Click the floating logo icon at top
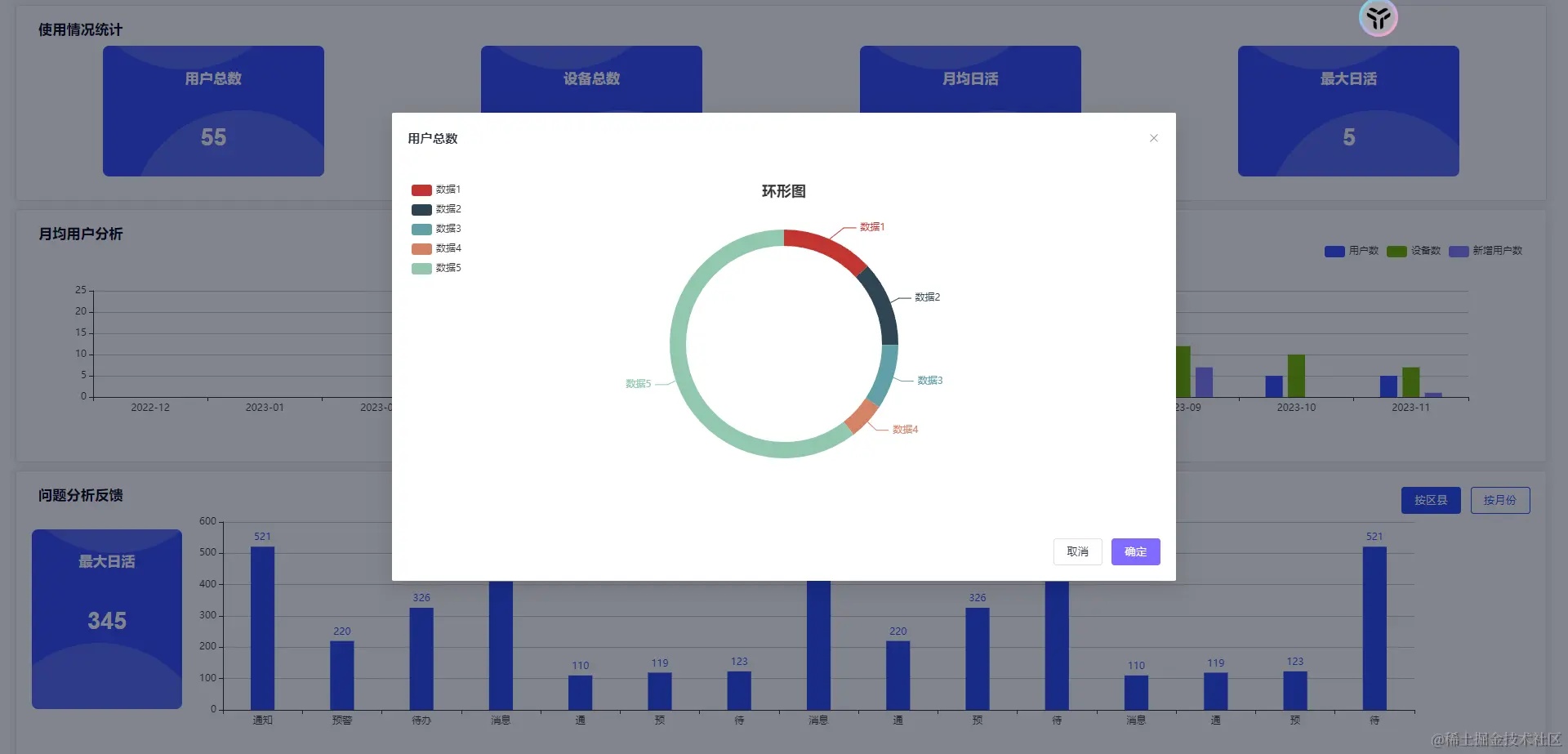Image resolution: width=1568 pixels, height=754 pixels. pyautogui.click(x=1379, y=17)
